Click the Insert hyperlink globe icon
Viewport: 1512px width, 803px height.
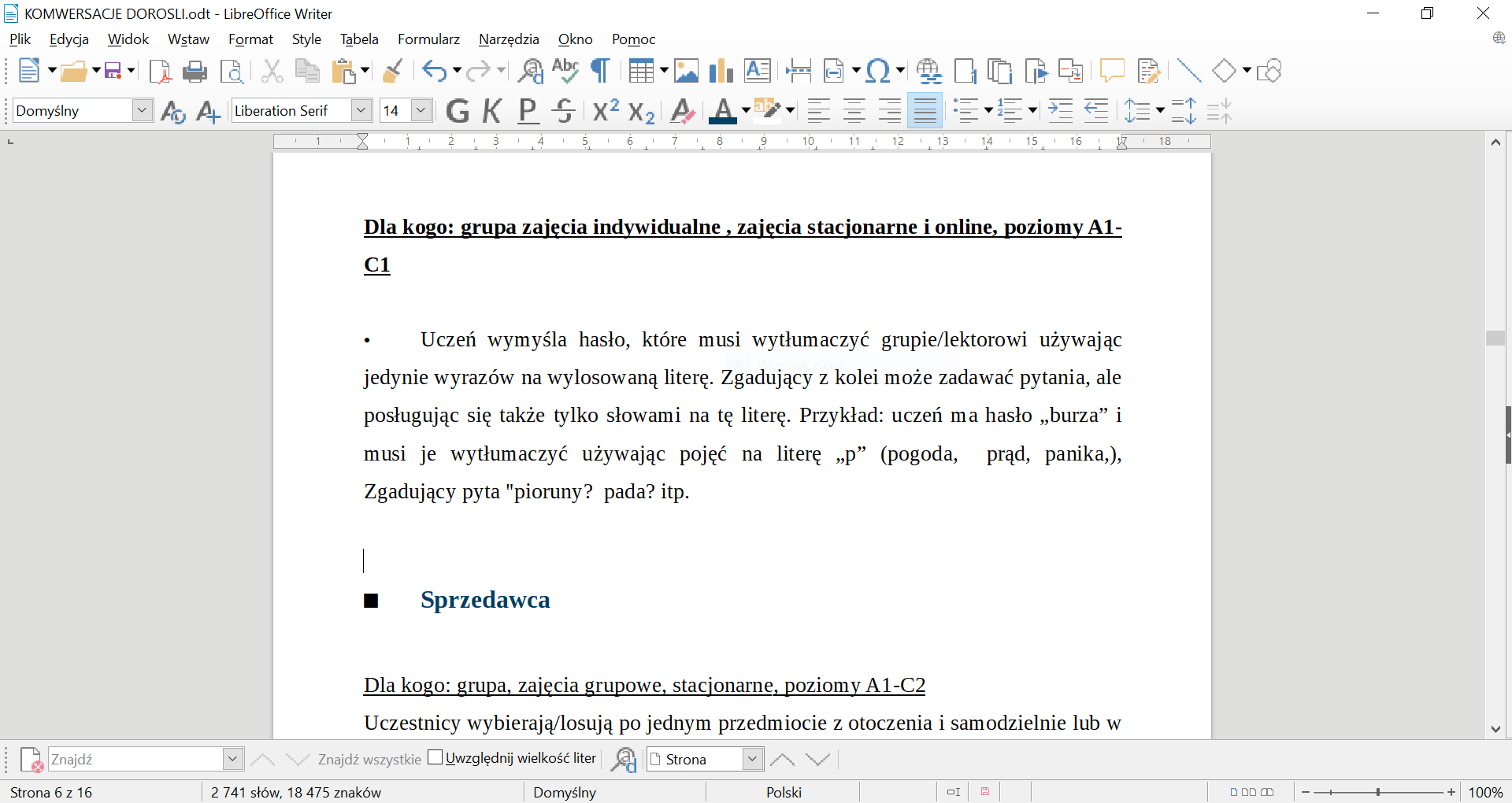(929, 72)
